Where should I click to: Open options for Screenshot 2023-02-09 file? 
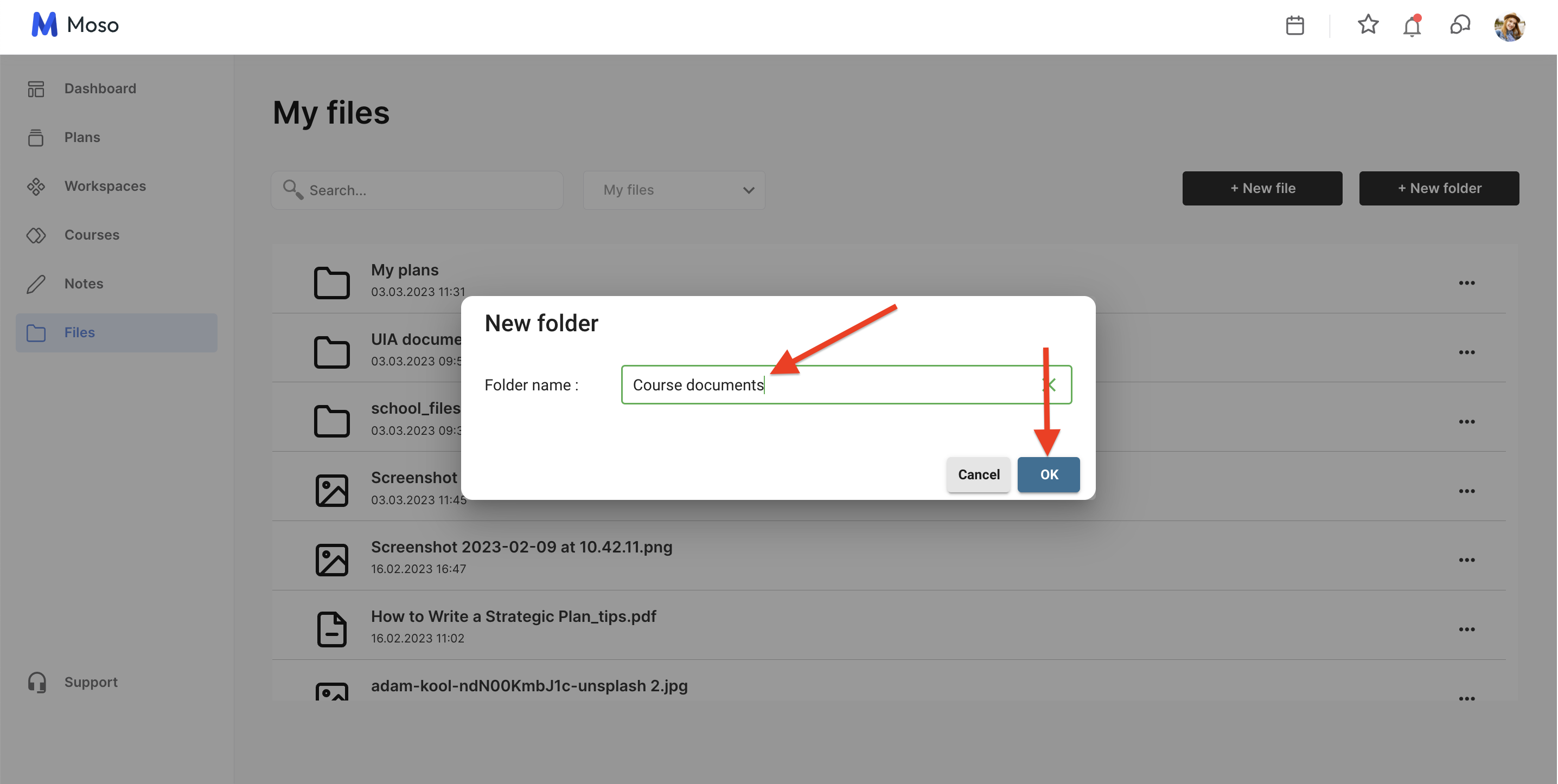point(1466,559)
